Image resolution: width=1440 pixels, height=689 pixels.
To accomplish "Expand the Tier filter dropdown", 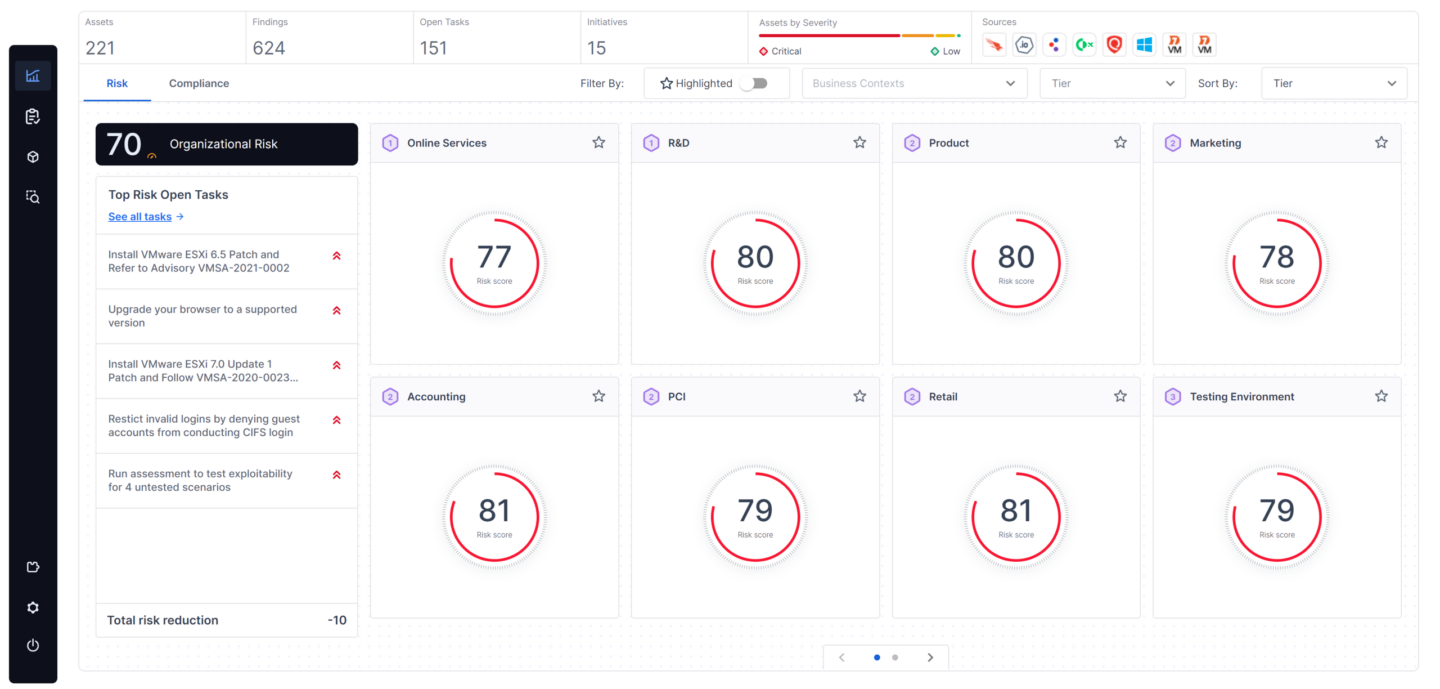I will 1112,84.
